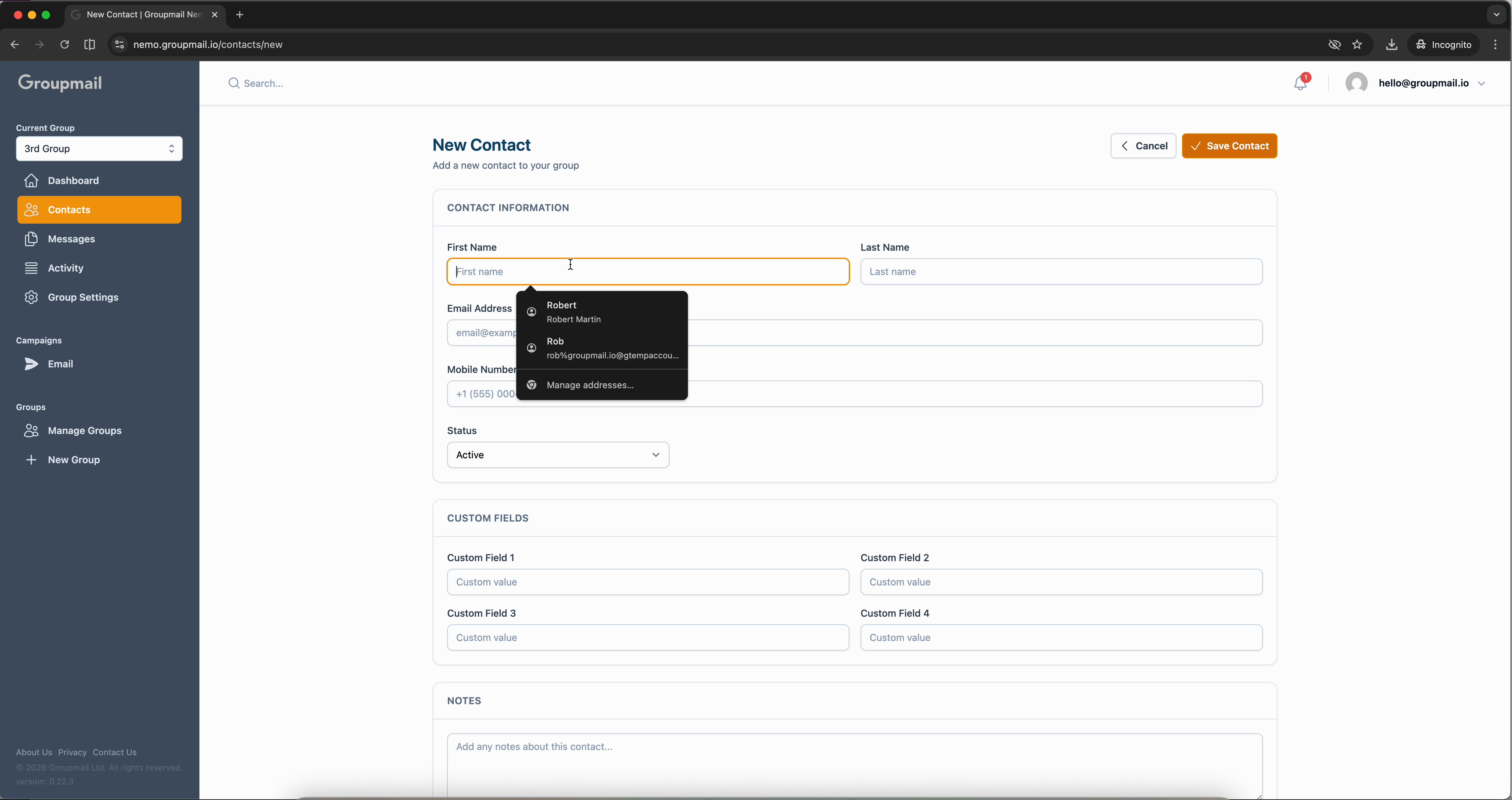Click the Save Contact button

point(1229,146)
